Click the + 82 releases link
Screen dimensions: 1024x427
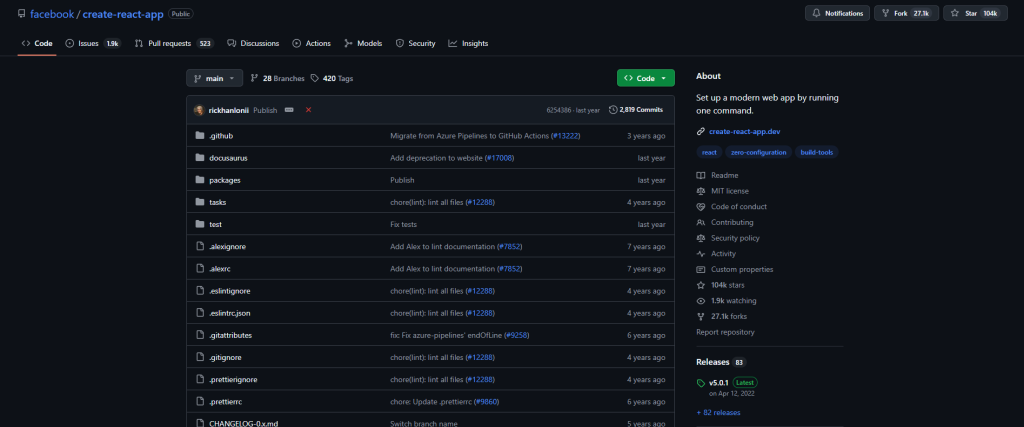pyautogui.click(x=718, y=413)
